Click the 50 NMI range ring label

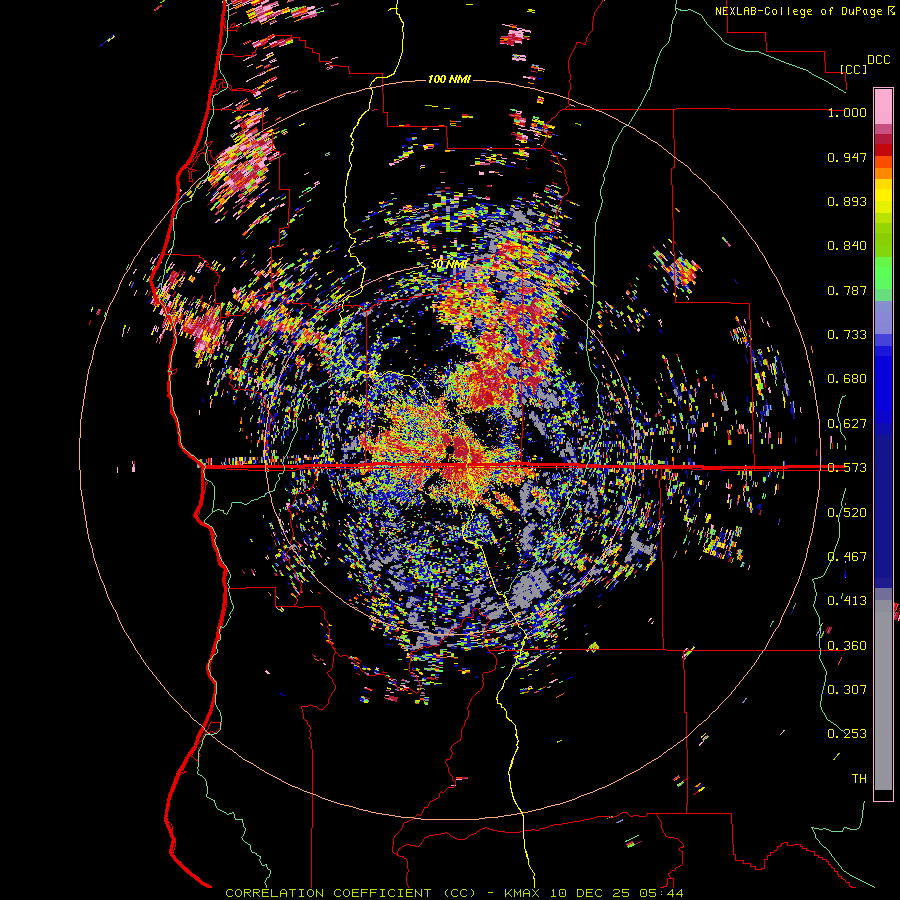(449, 265)
